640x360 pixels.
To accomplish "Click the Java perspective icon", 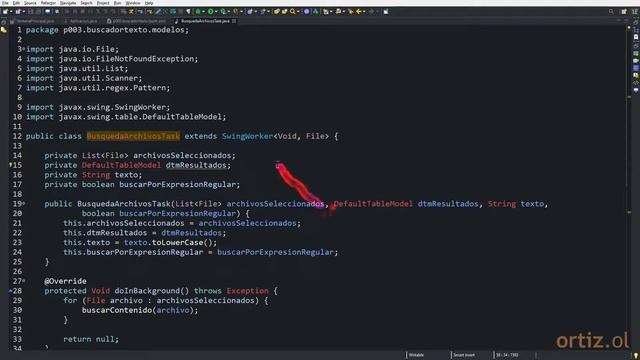I will (x=635, y=11).
